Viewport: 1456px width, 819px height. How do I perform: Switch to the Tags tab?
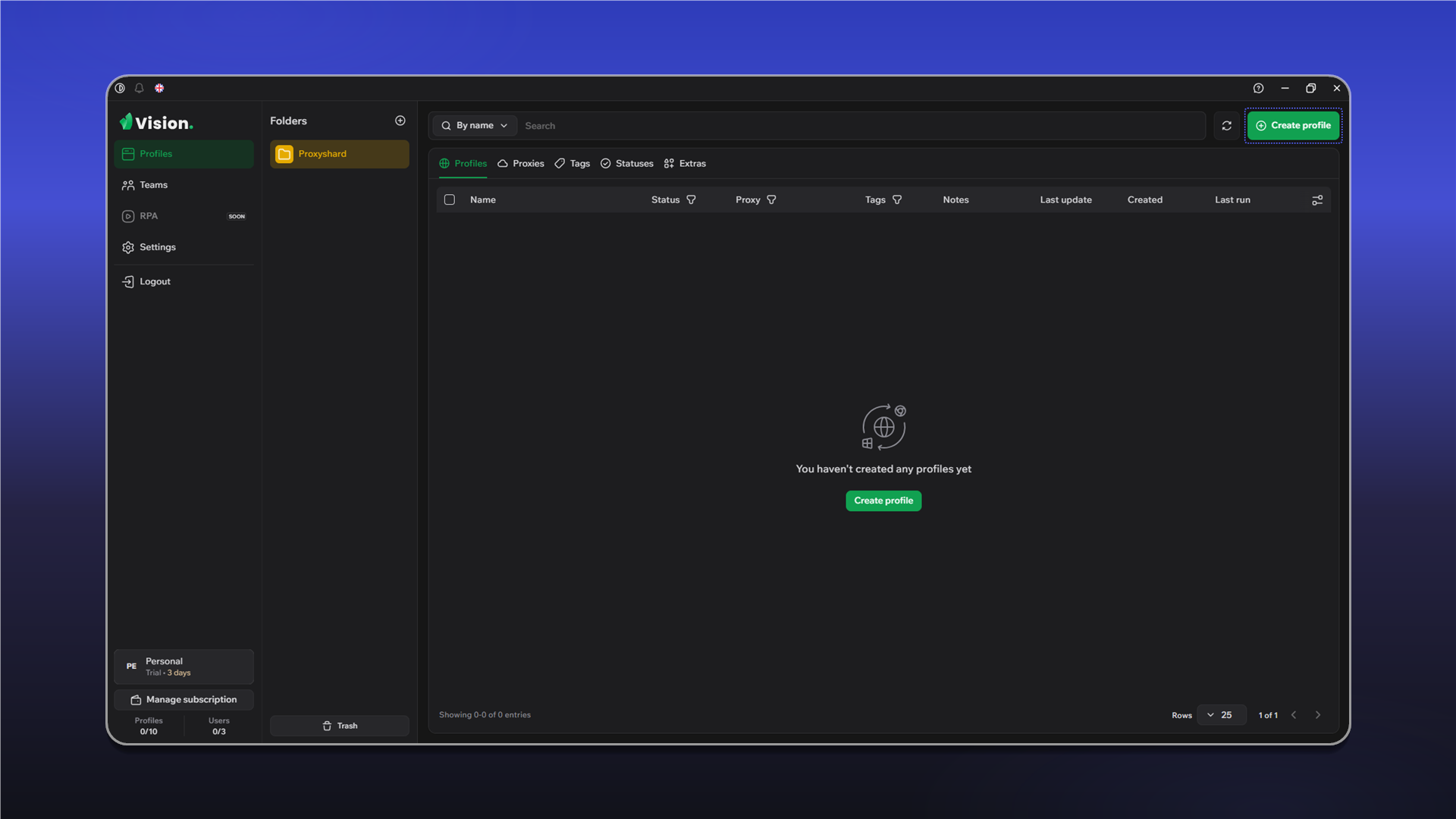(x=572, y=164)
